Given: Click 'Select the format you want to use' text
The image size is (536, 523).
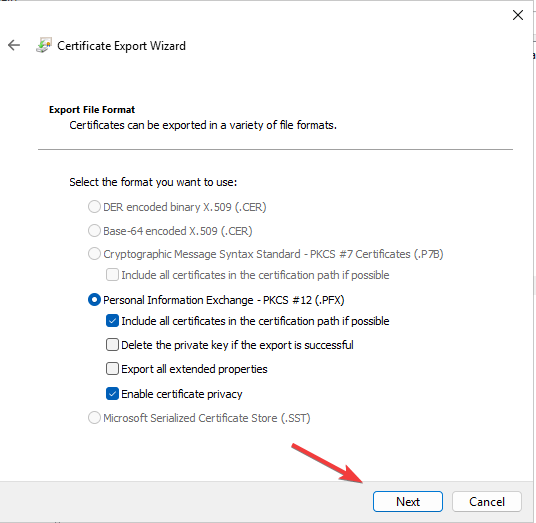Looking at the screenshot, I should pos(153,182).
